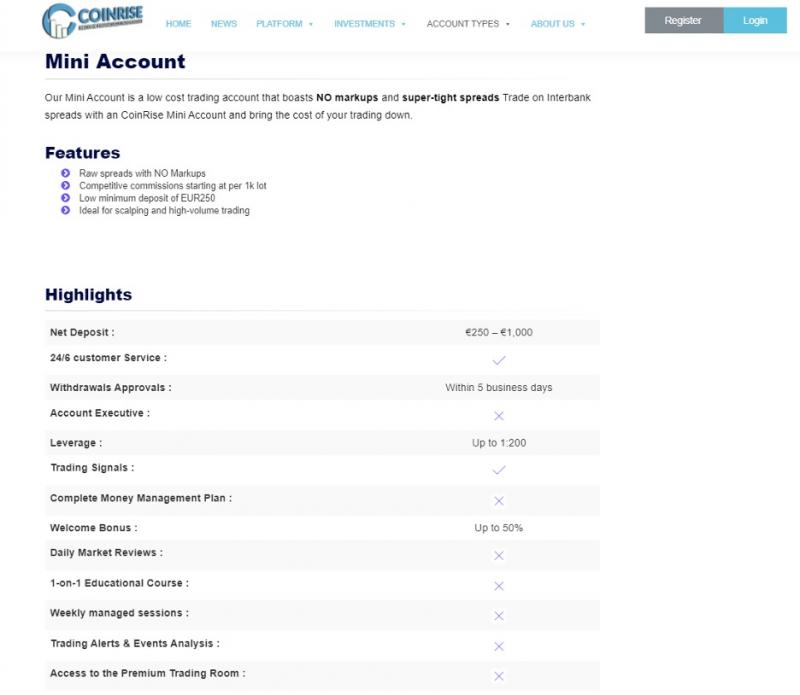The width and height of the screenshot is (800, 695).
Task: Click the bold "NO markups" text
Action: [x=347, y=97]
